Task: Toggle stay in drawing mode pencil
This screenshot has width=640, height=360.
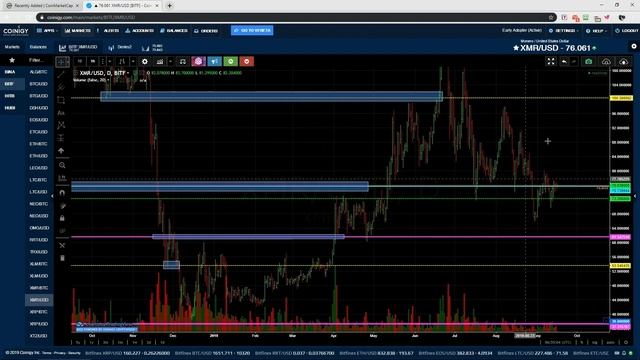Action: tap(62, 206)
